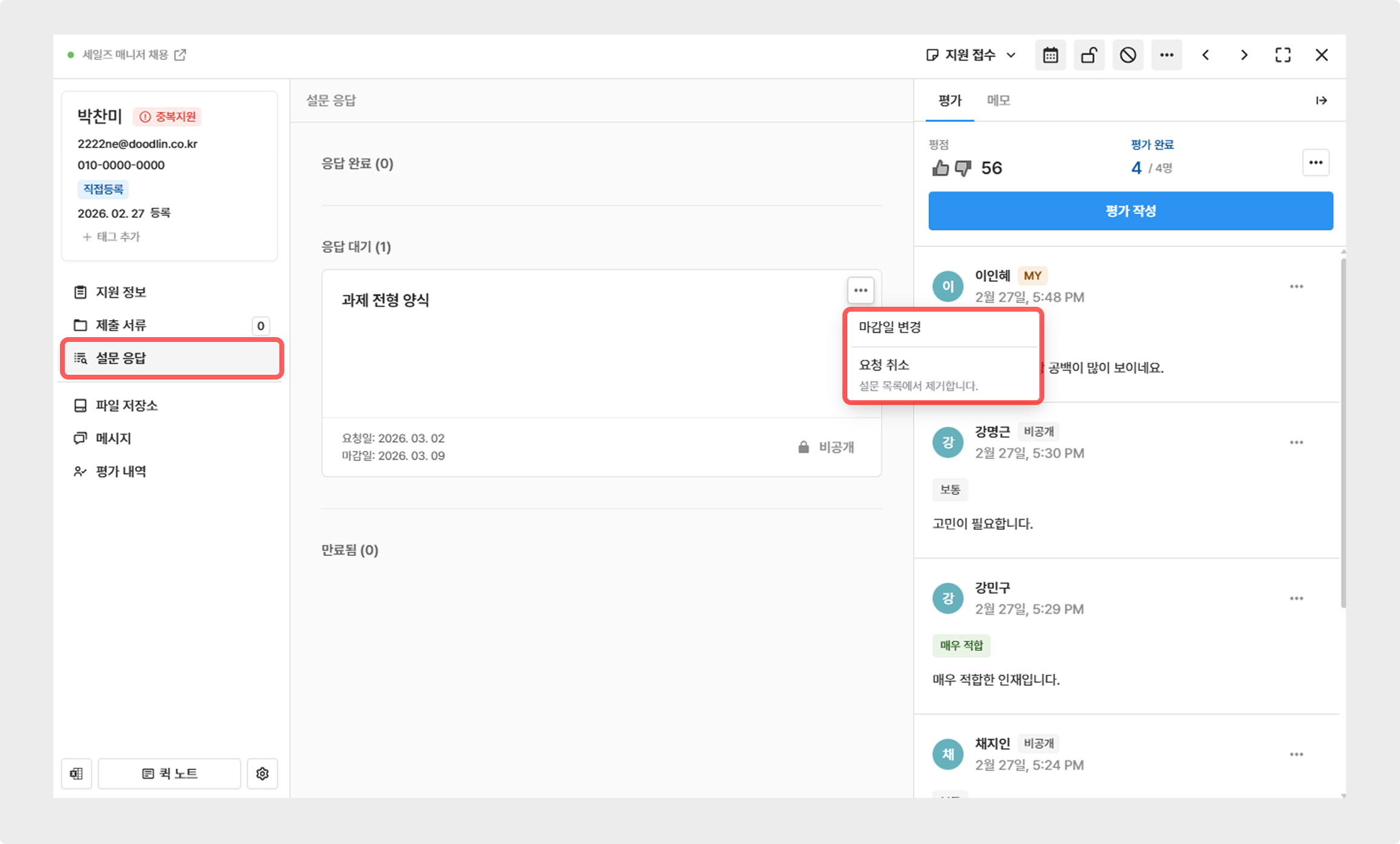
Task: Click the reject (circle-slash) icon in the header
Action: pyautogui.click(x=1128, y=55)
